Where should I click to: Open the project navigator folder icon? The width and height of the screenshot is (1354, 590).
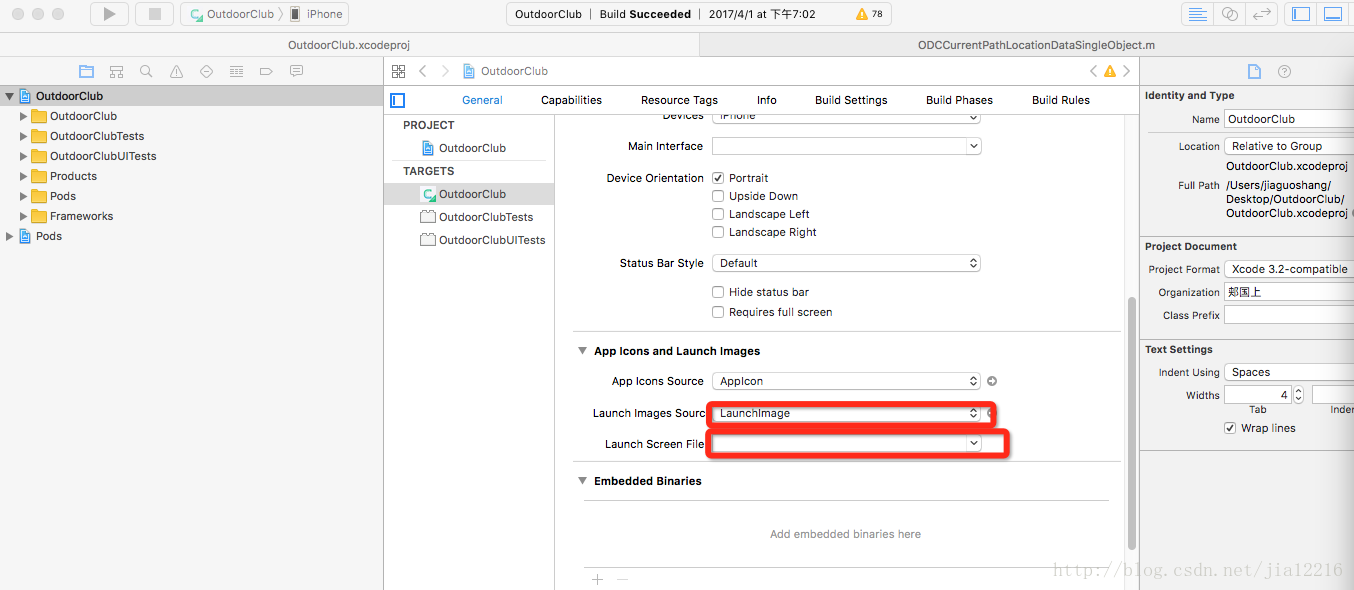coord(87,71)
